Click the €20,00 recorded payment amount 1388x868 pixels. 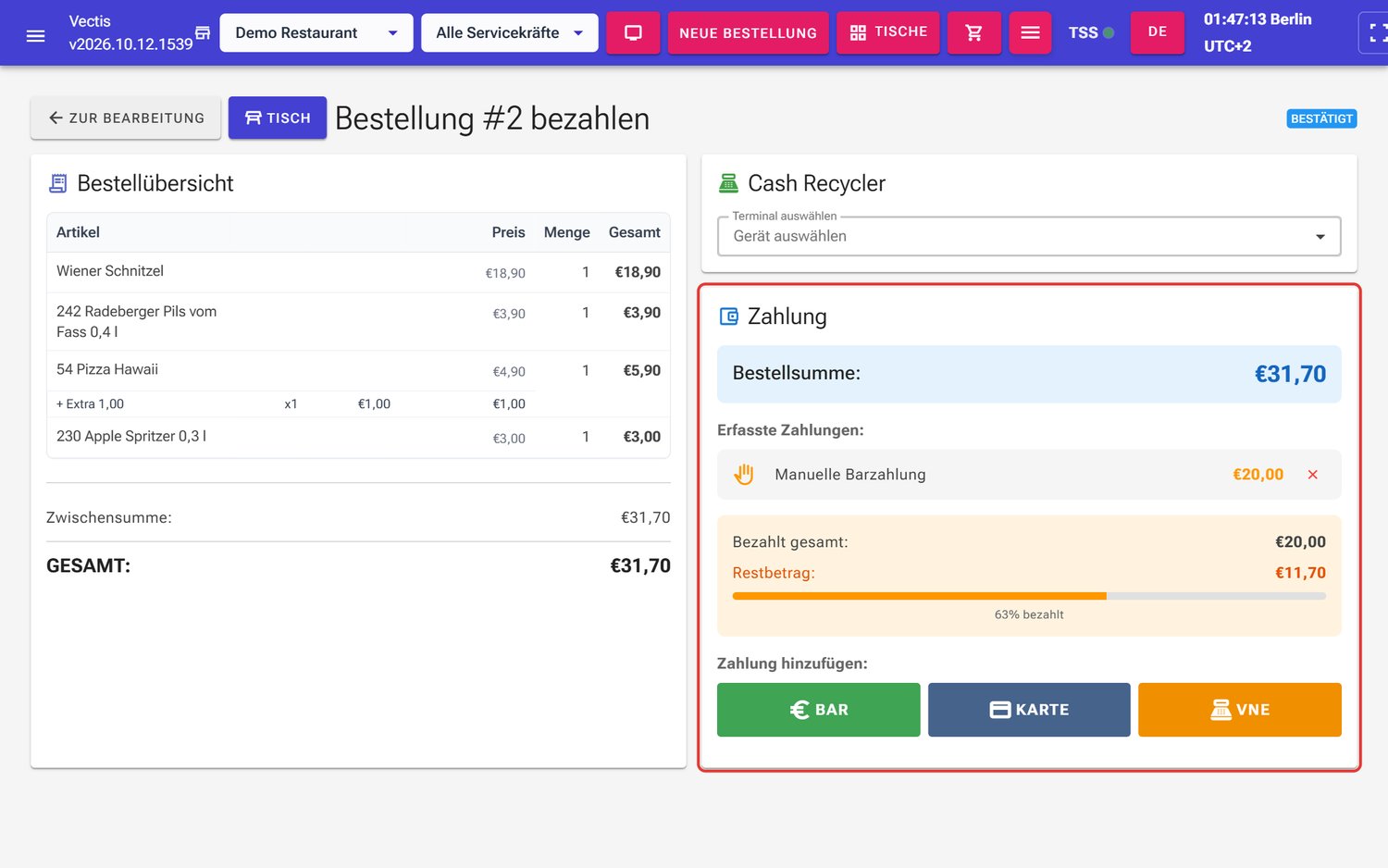(1258, 475)
